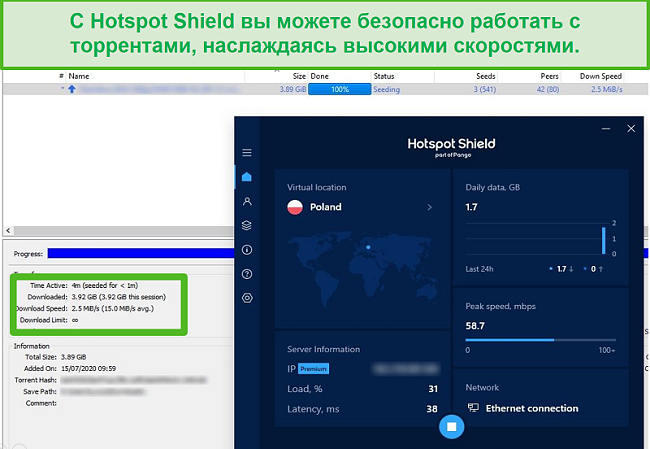Screen dimensions: 650x449
Task: Click the Seeding status cell
Action: pyautogui.click(x=386, y=90)
